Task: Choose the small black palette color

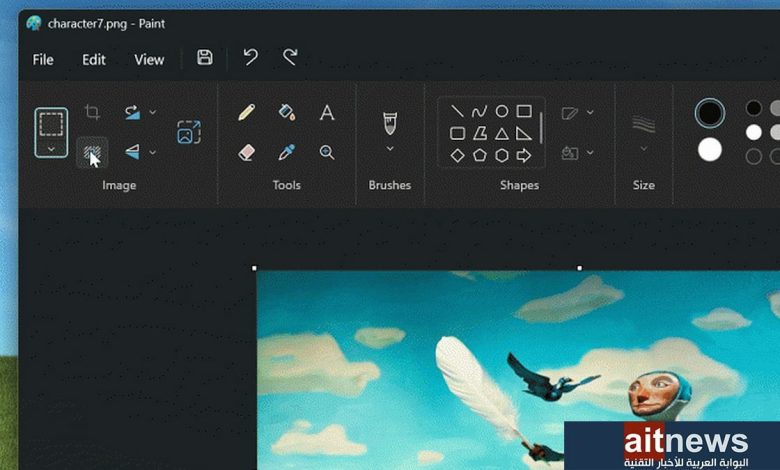Action: coord(754,108)
